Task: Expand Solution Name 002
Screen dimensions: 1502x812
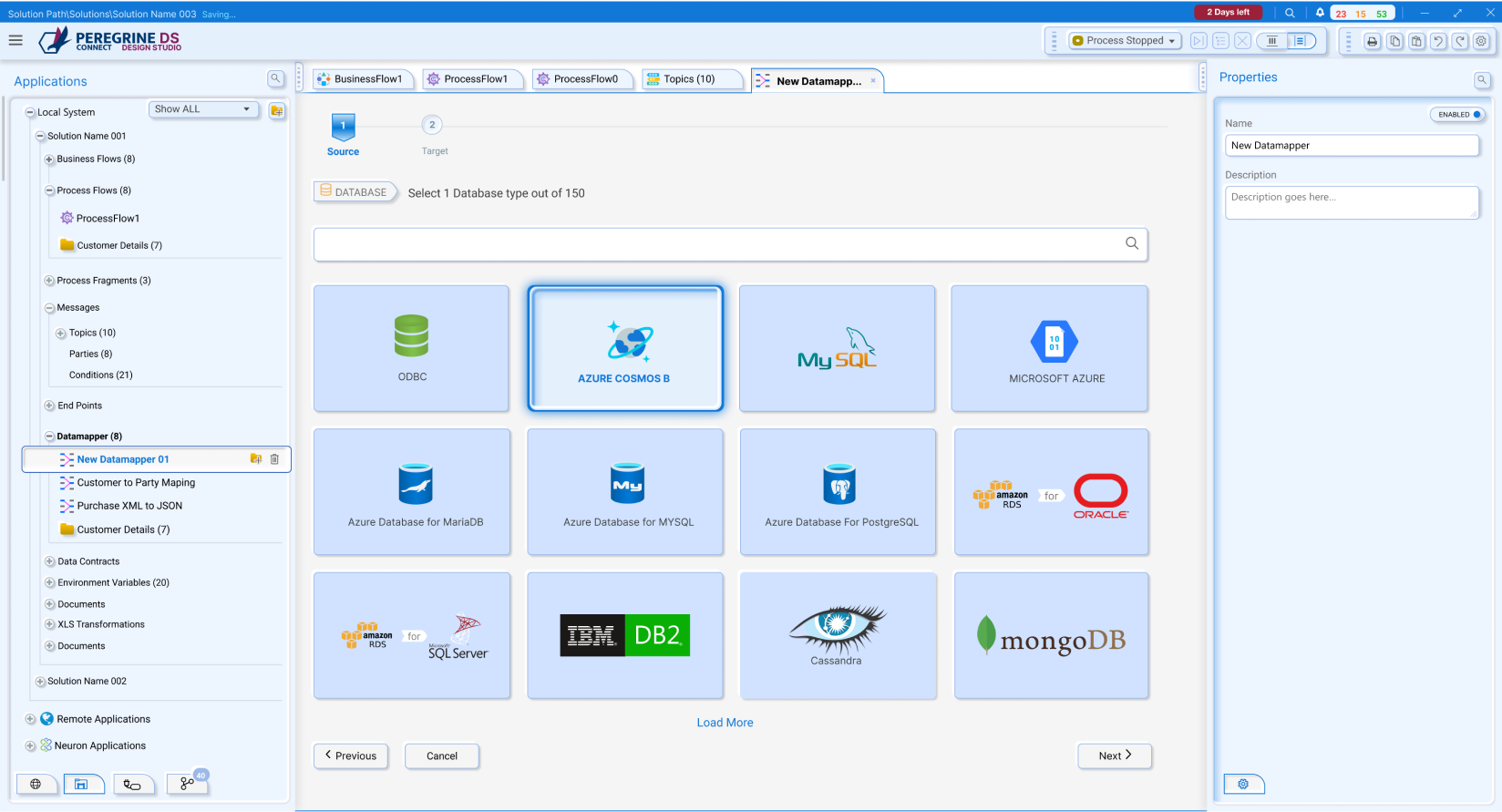Action: tap(40, 682)
